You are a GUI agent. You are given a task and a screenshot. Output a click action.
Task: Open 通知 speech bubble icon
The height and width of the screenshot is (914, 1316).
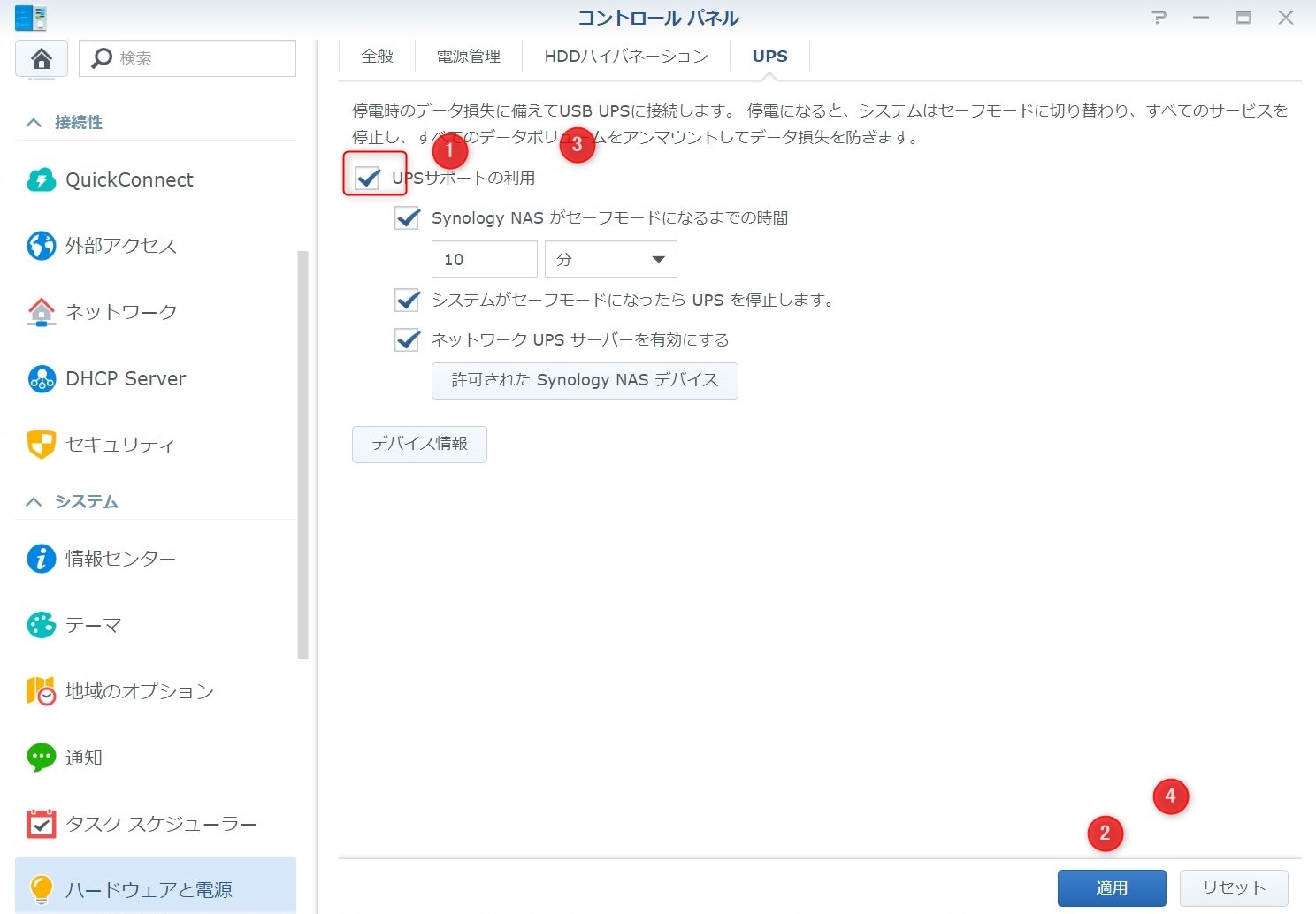(41, 758)
